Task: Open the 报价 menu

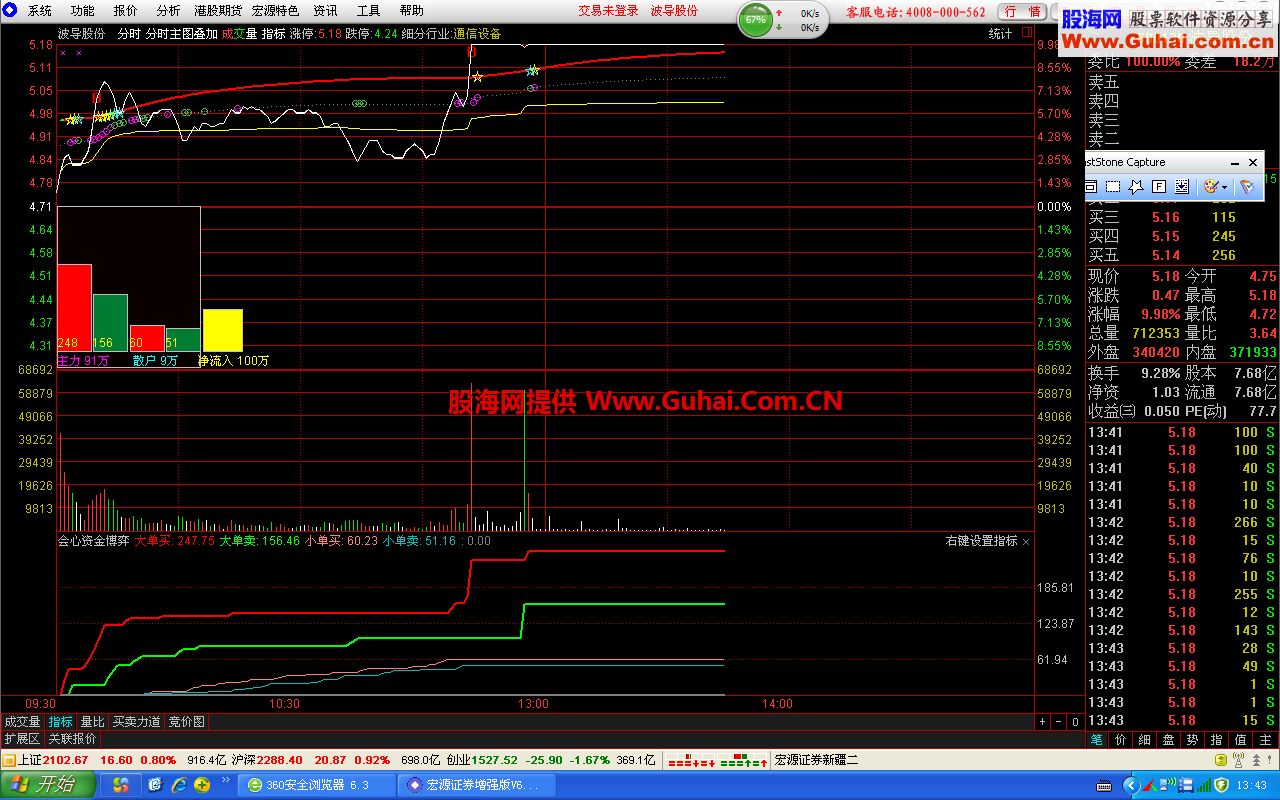Action: [x=126, y=11]
